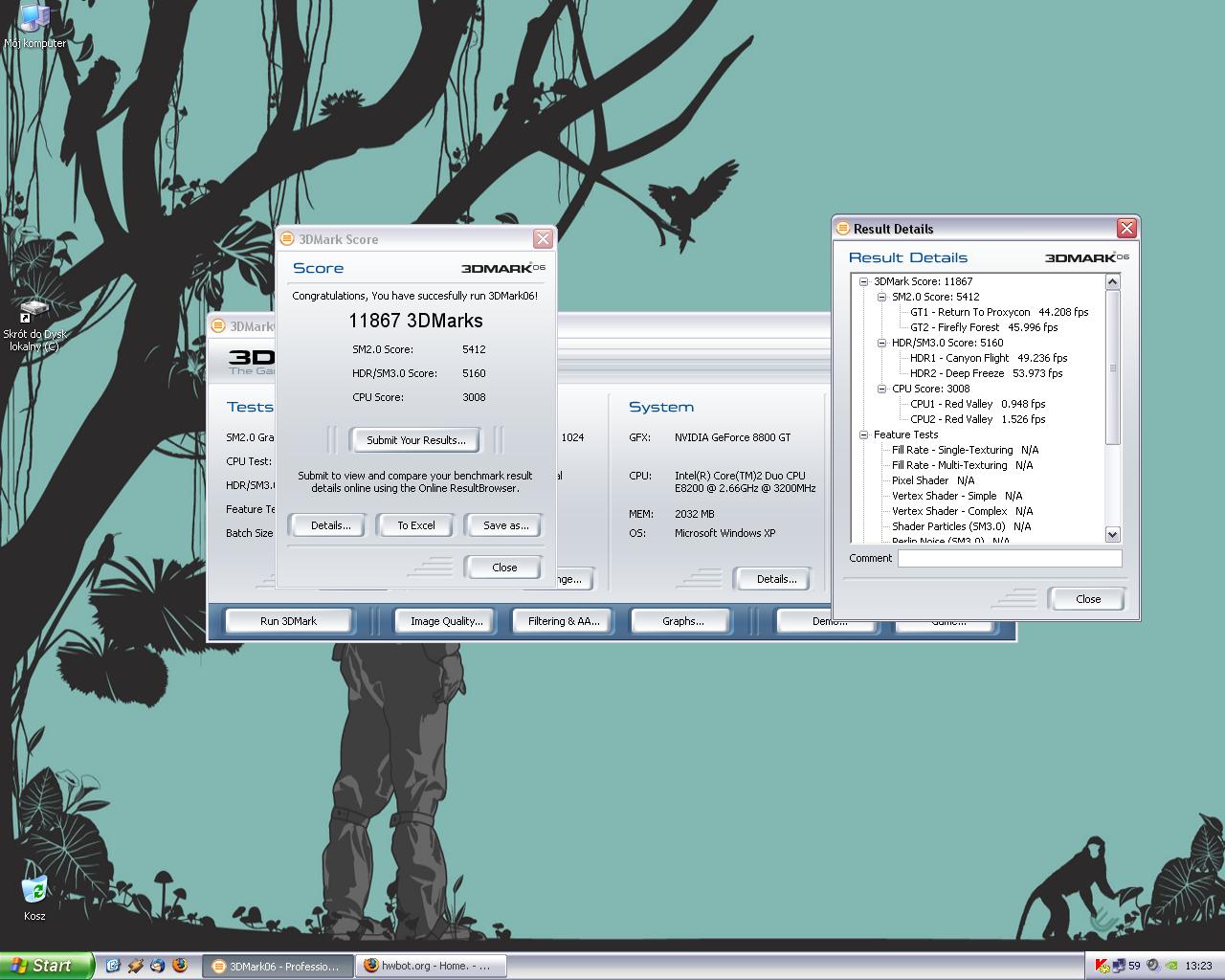1225x980 pixels.
Task: Export results with To Excel button
Action: coord(416,525)
